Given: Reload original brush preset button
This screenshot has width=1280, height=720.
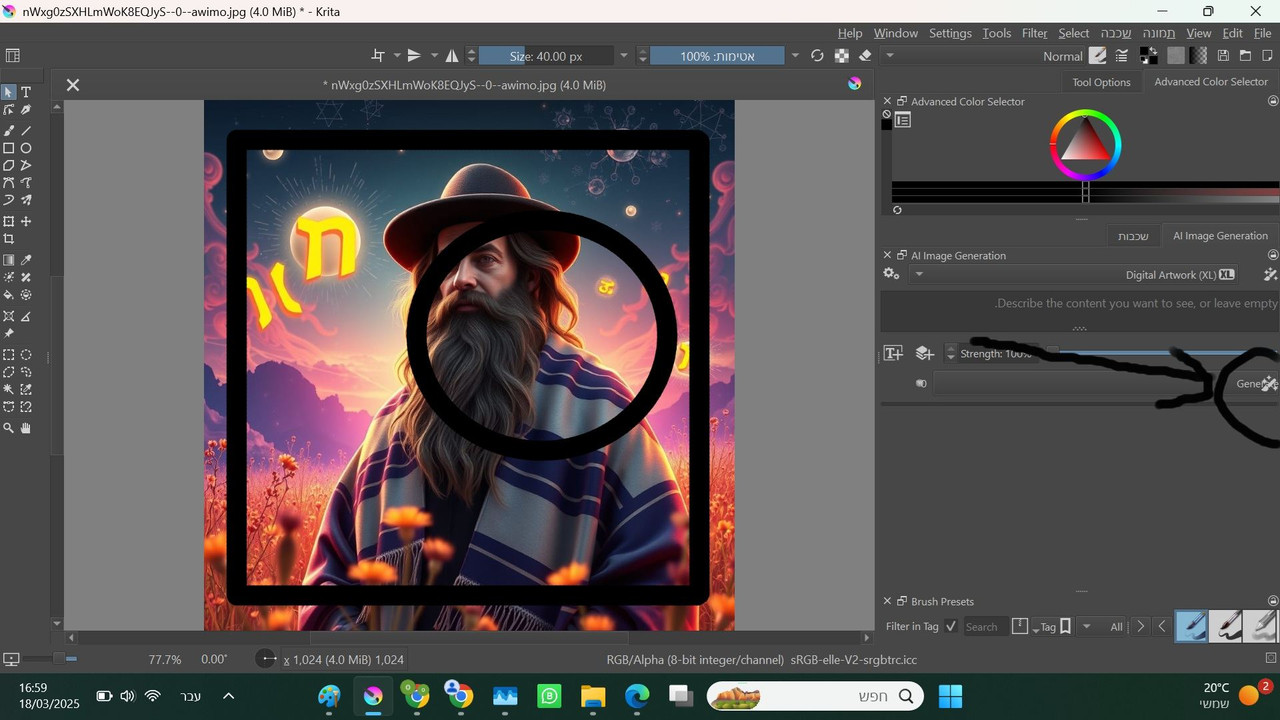Looking at the screenshot, I should (817, 56).
